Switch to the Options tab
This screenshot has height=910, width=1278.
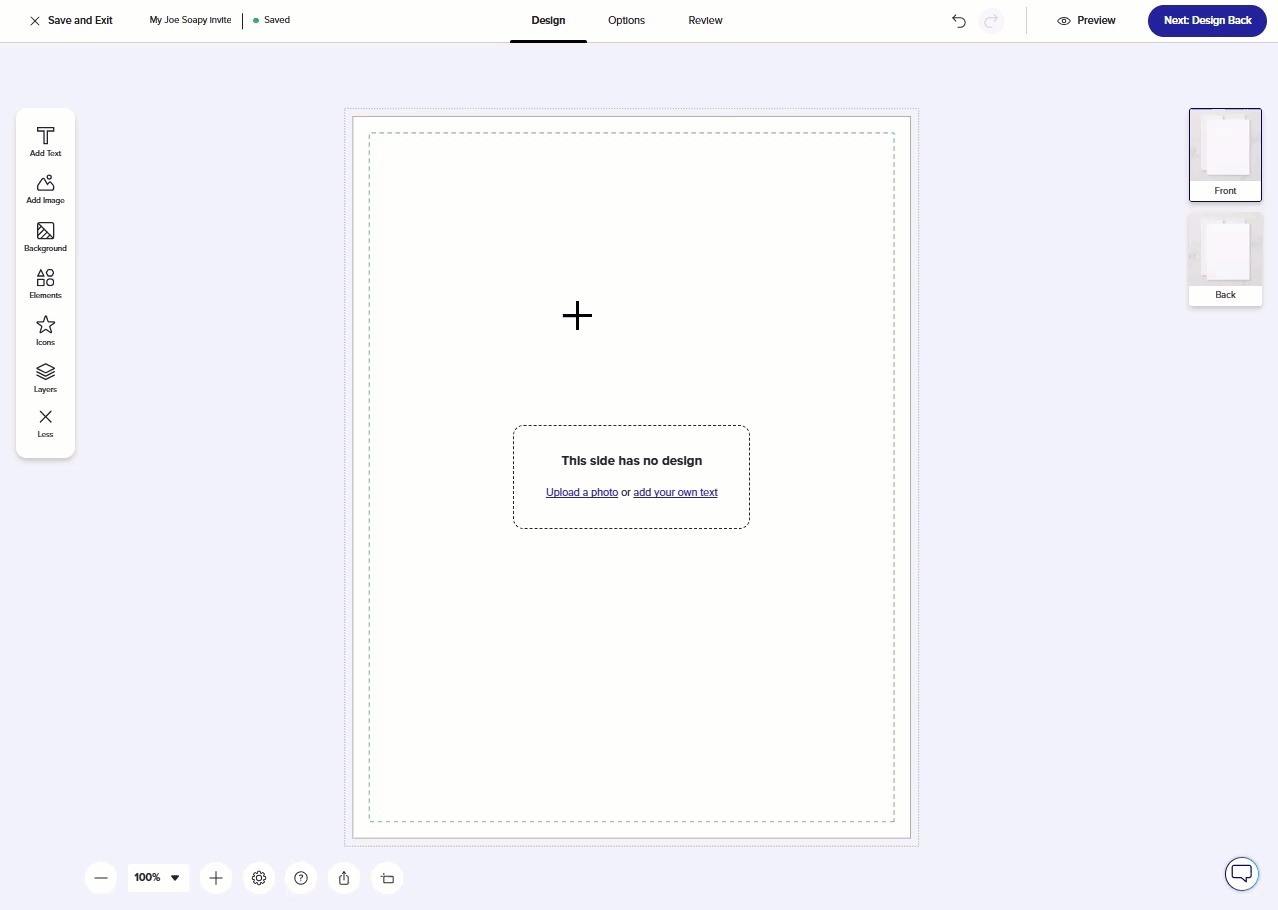[626, 21]
